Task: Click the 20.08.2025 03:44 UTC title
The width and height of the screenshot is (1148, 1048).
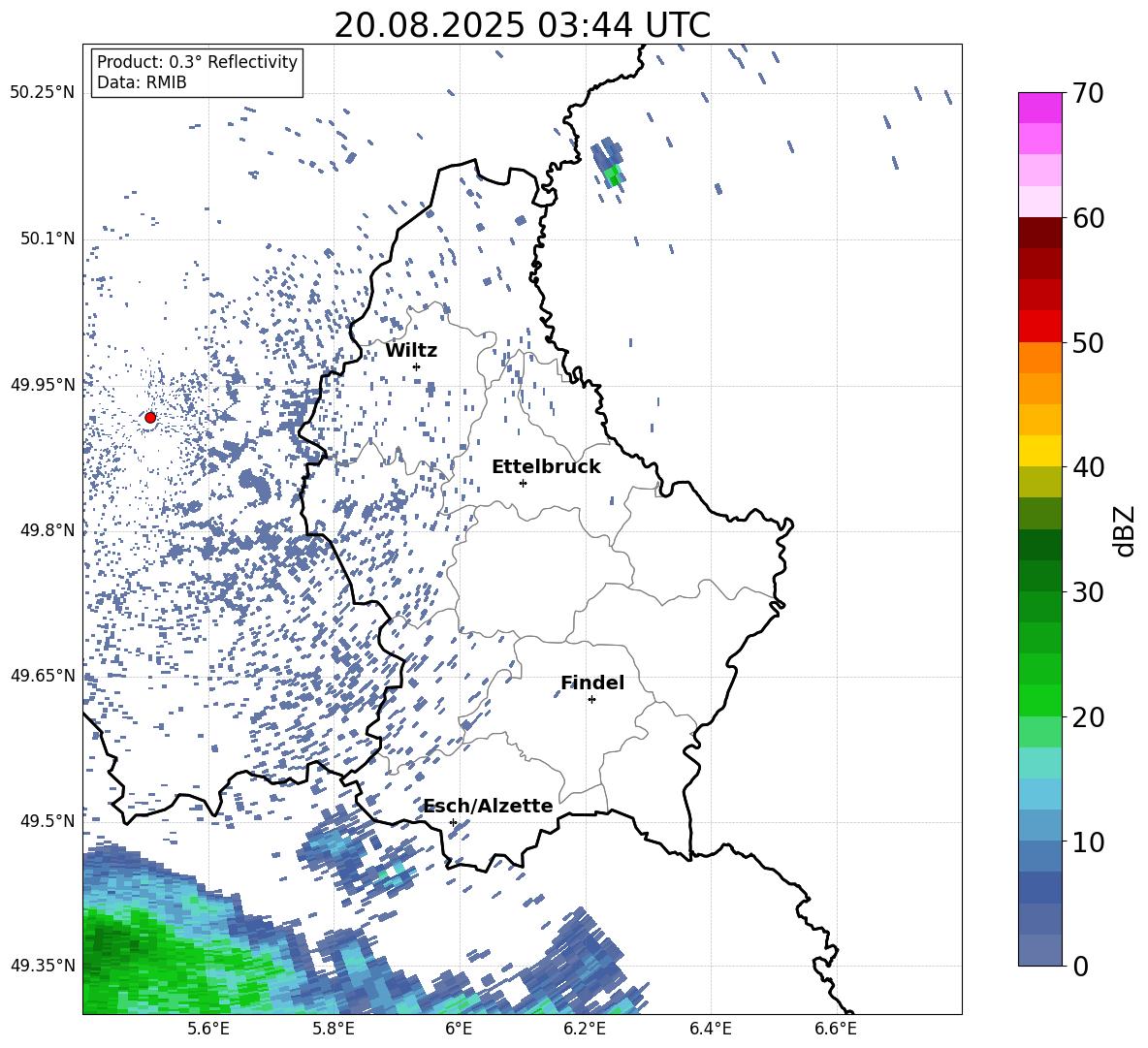Action: (522, 25)
